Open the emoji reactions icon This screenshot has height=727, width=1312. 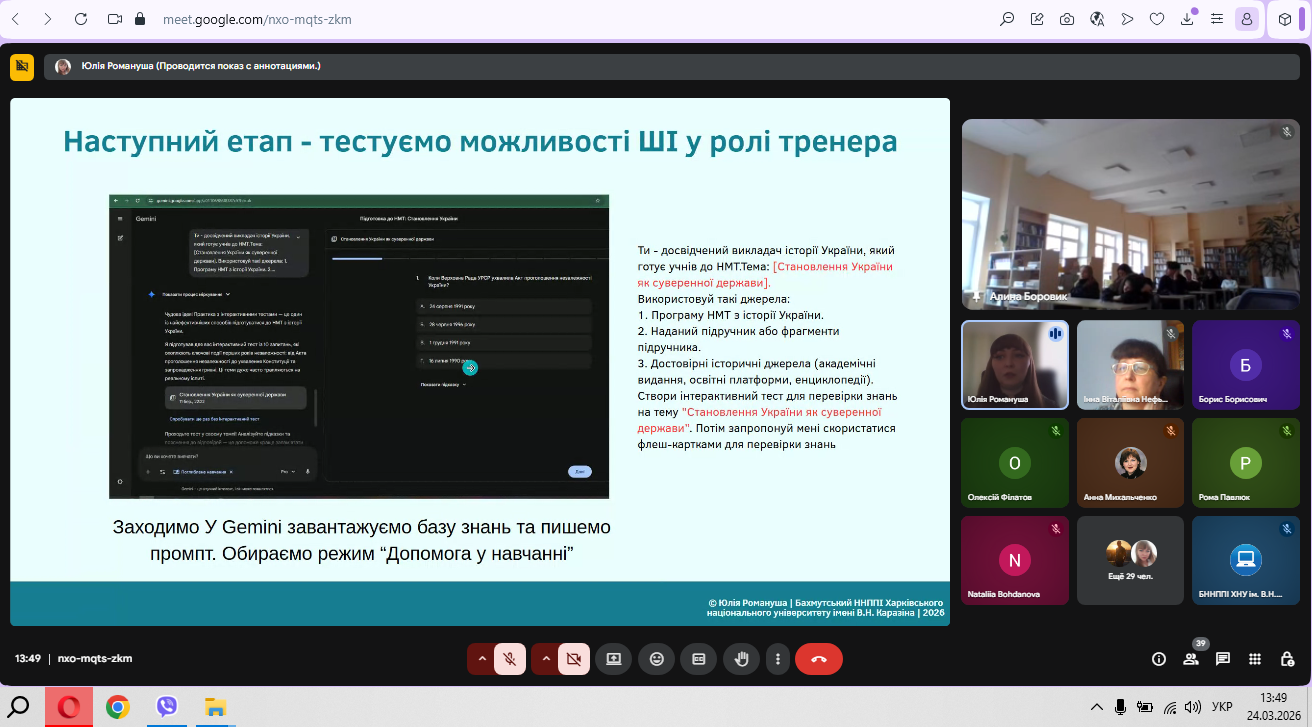657,659
